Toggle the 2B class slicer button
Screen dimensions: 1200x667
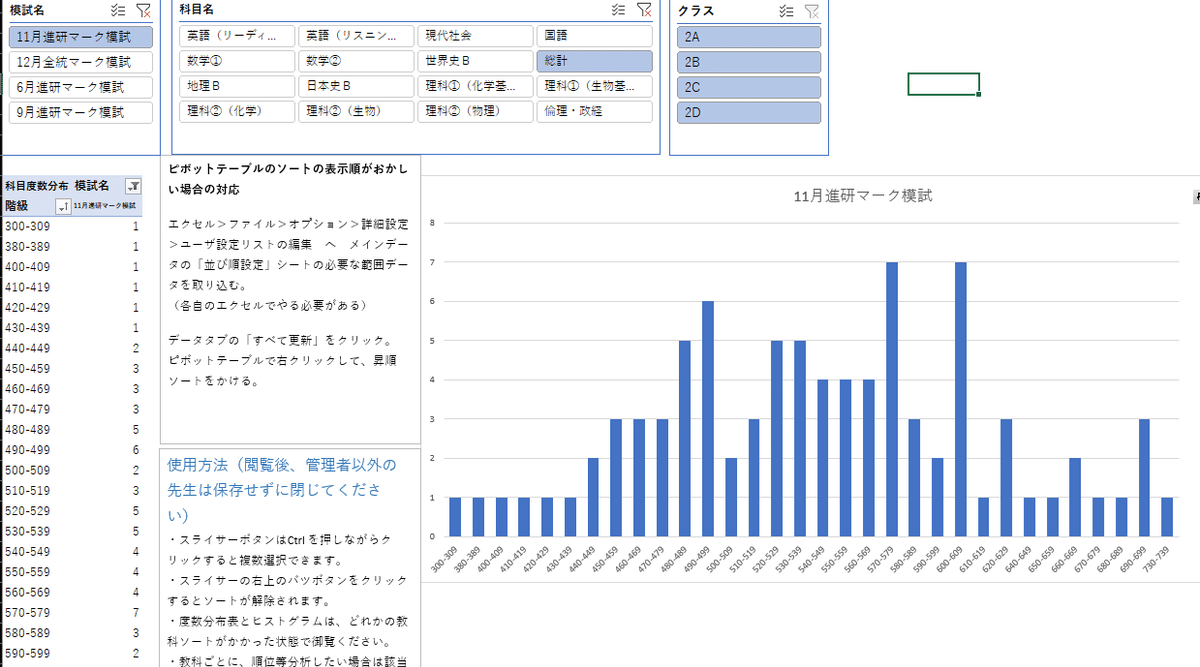(747, 60)
